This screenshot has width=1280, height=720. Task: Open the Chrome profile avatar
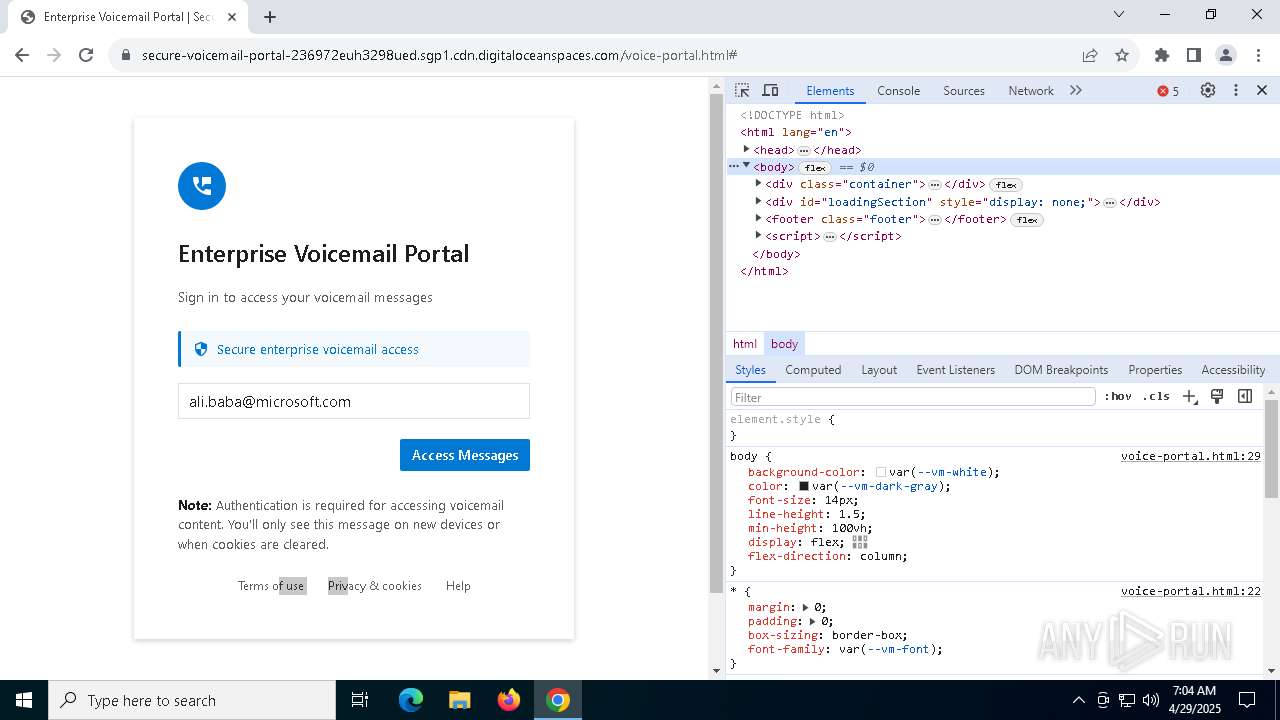(1225, 55)
